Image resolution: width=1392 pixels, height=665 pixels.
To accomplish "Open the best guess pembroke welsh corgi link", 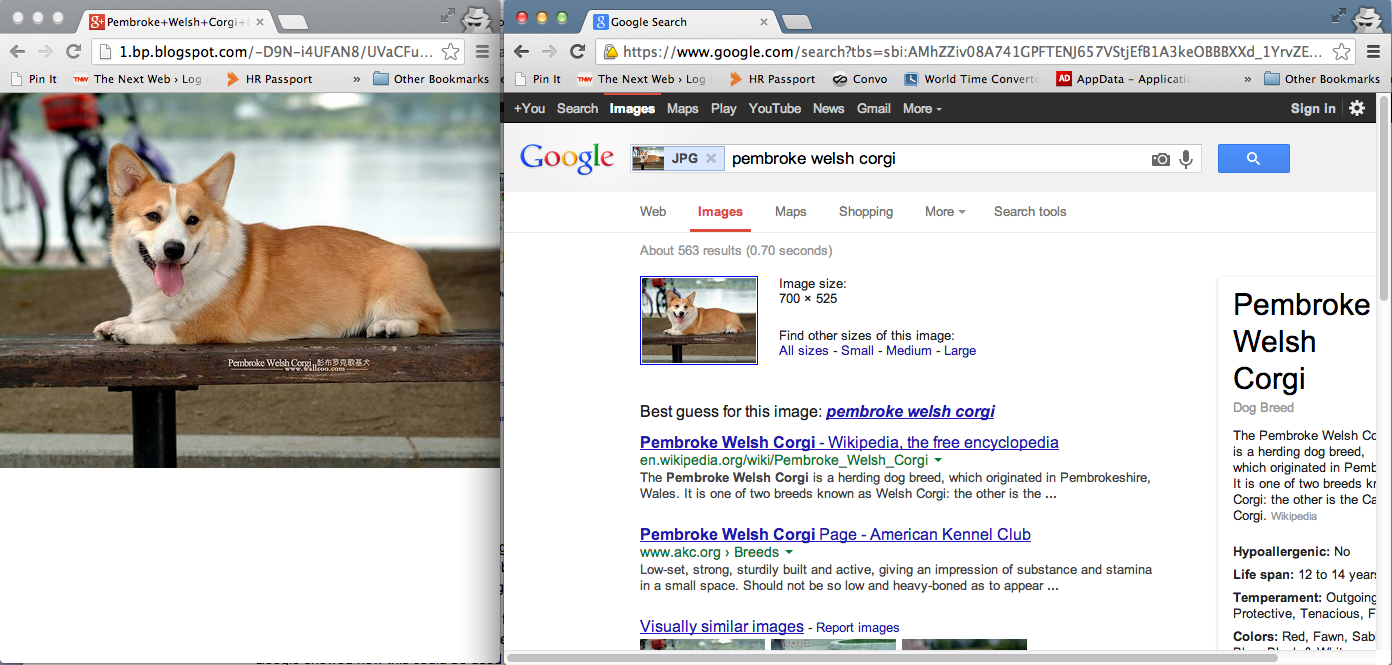I will click(910, 411).
